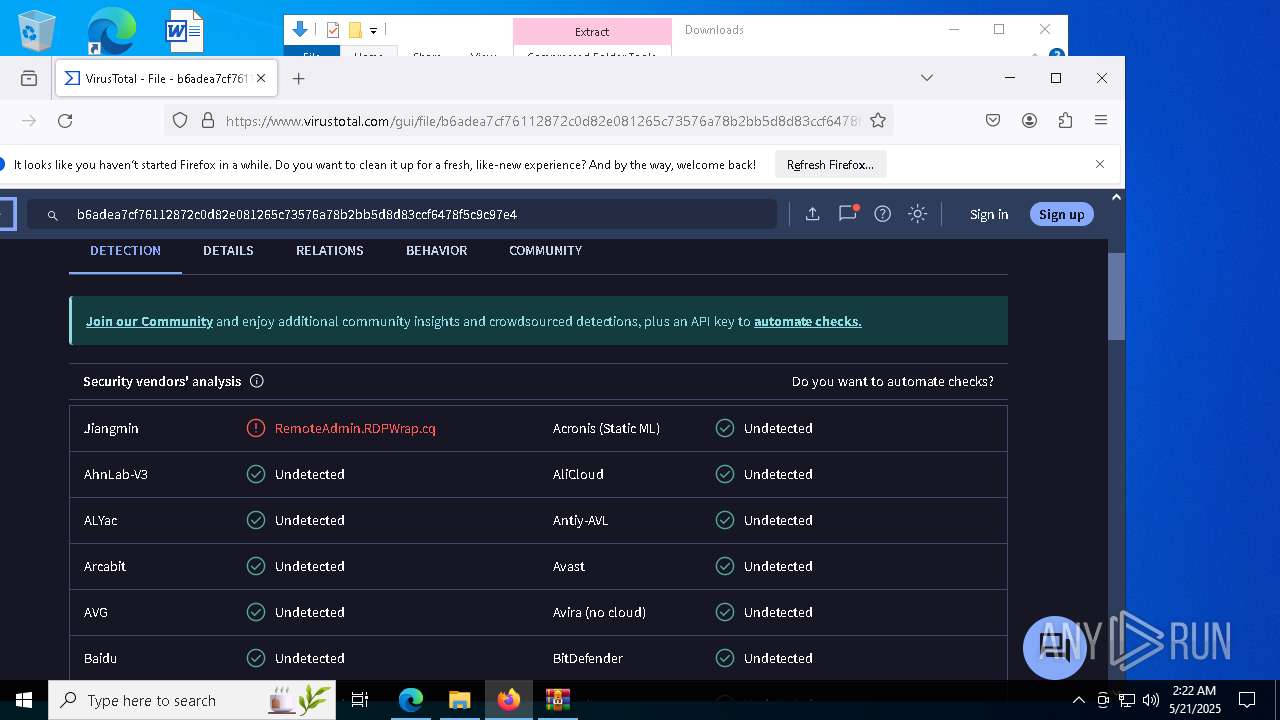Click the Avira (no cloud) vendor name
The width and height of the screenshot is (1280, 720).
(x=599, y=612)
